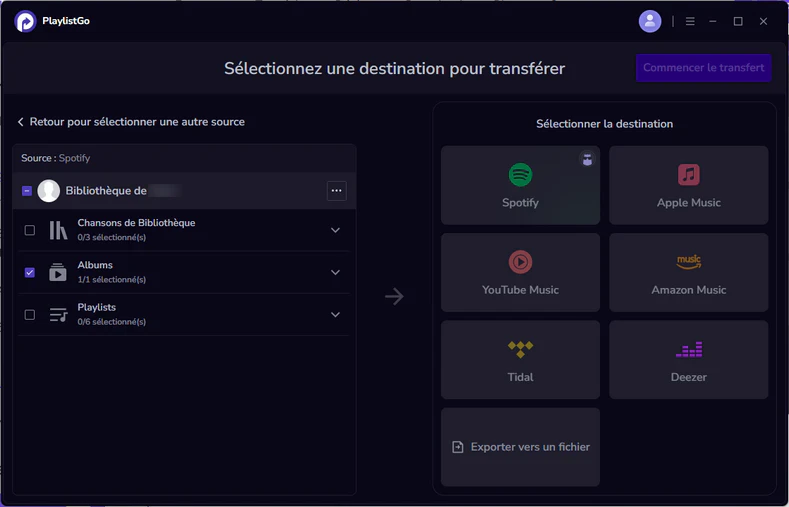Viewport: 789px width, 507px height.
Task: Click the 'Source : Spotify' label
Action: [56, 158]
